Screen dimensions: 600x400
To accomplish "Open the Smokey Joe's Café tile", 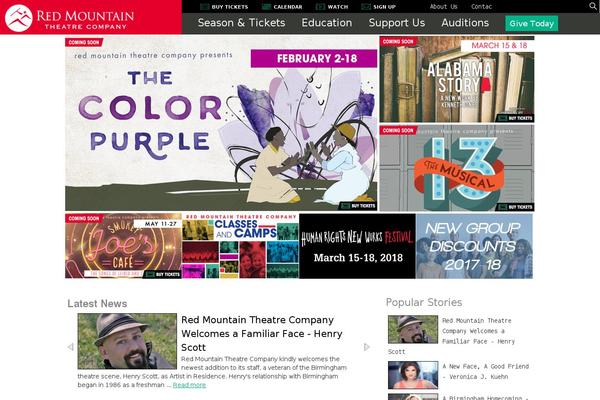I will pyautogui.click(x=123, y=246).
